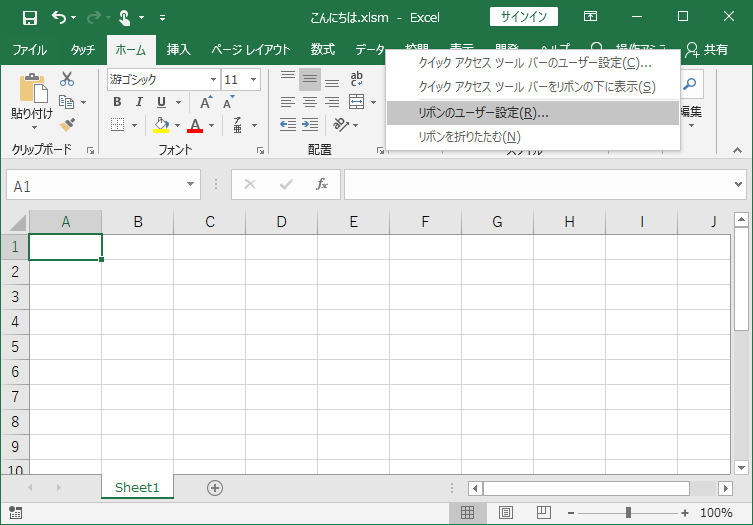This screenshot has height=525, width=753.
Task: Open the Name Box dropdown arrow
Action: [x=190, y=184]
